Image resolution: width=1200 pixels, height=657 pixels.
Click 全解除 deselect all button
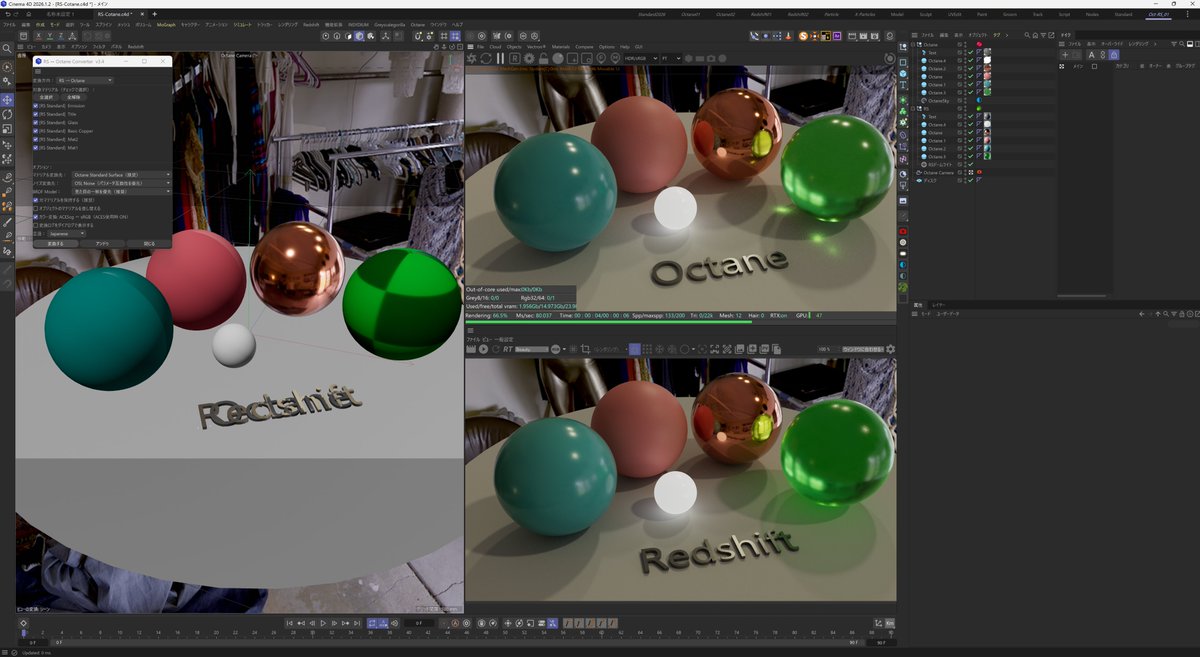click(x=75, y=97)
